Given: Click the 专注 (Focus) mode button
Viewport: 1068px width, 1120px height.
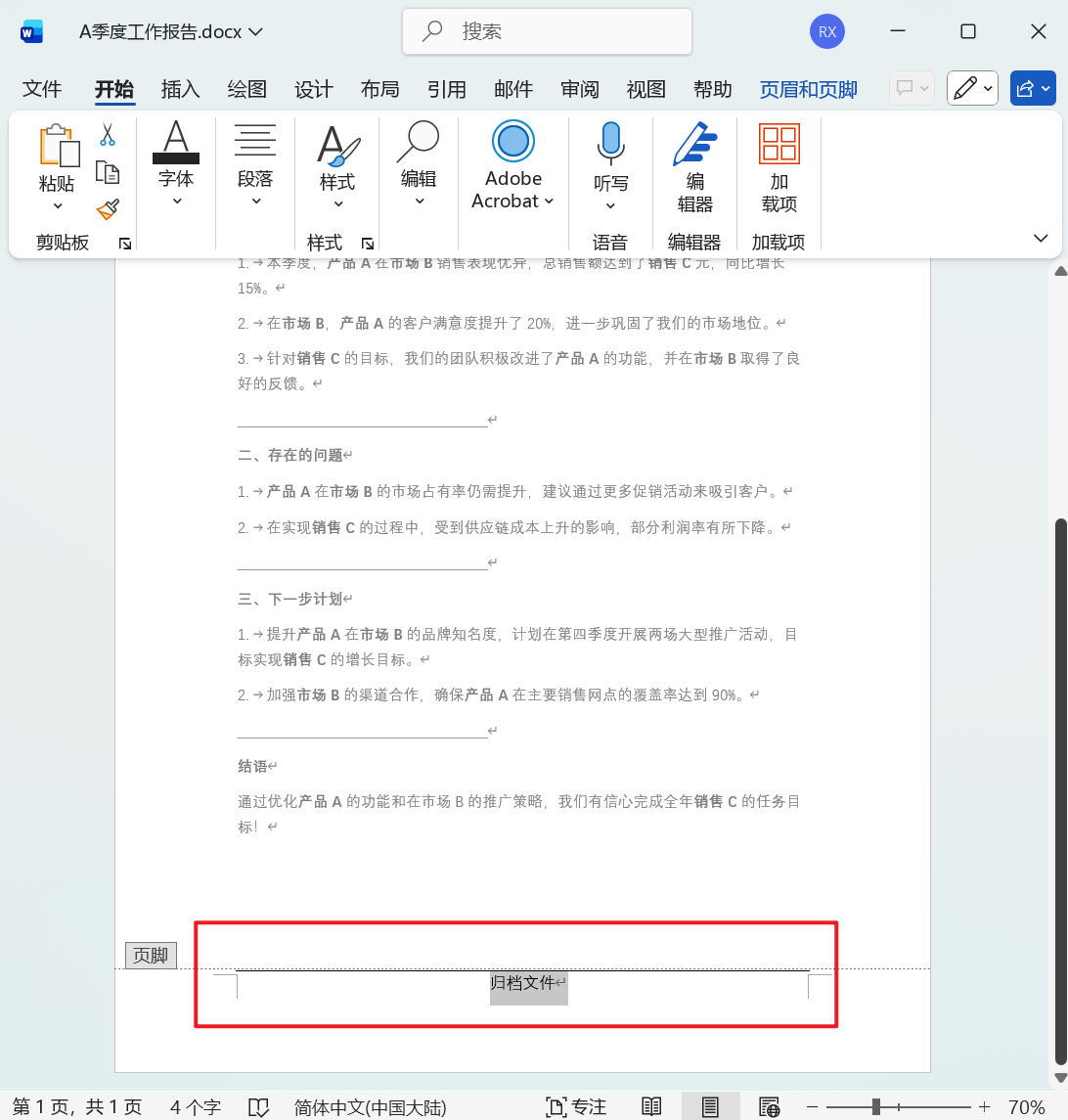Looking at the screenshot, I should pos(576,1106).
